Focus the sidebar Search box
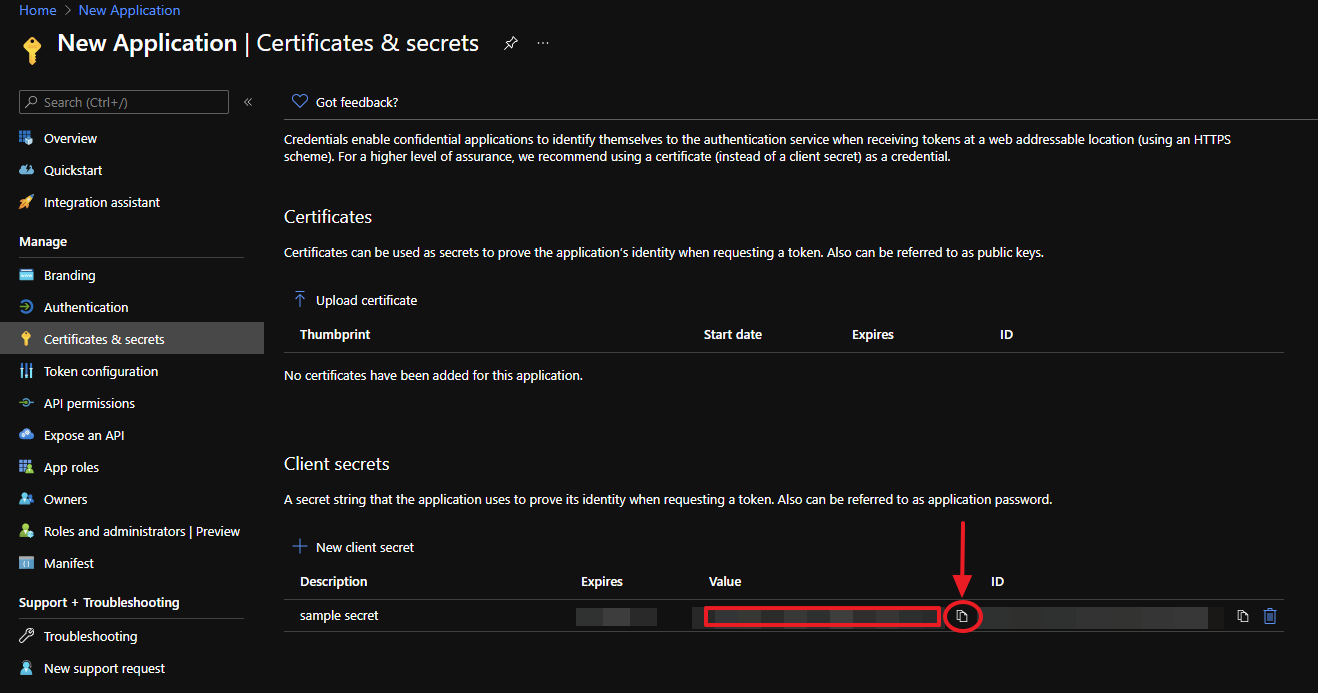This screenshot has width=1318, height=693. pyautogui.click(x=132, y=102)
